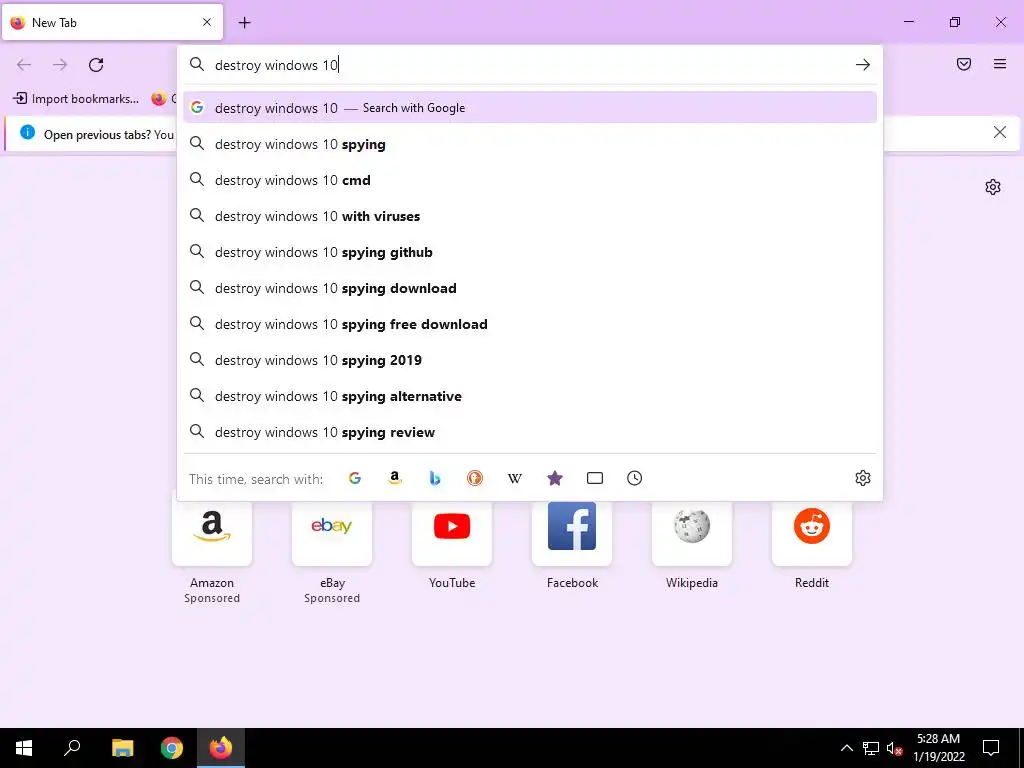Choose suggestion 'destroy windows 10 spying alternative'
Screen dimensions: 1024x768
(530, 396)
